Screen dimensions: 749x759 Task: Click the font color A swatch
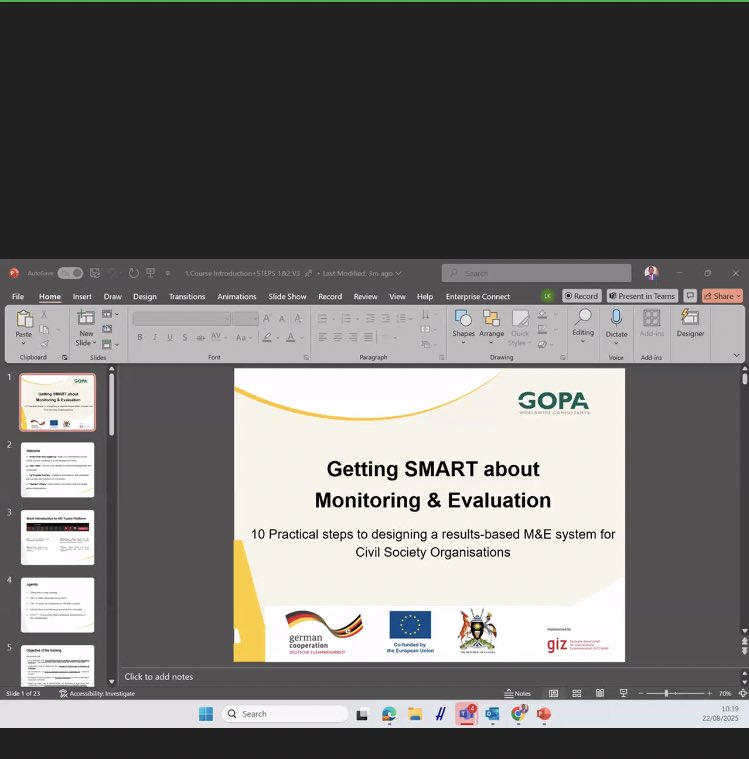coord(290,337)
